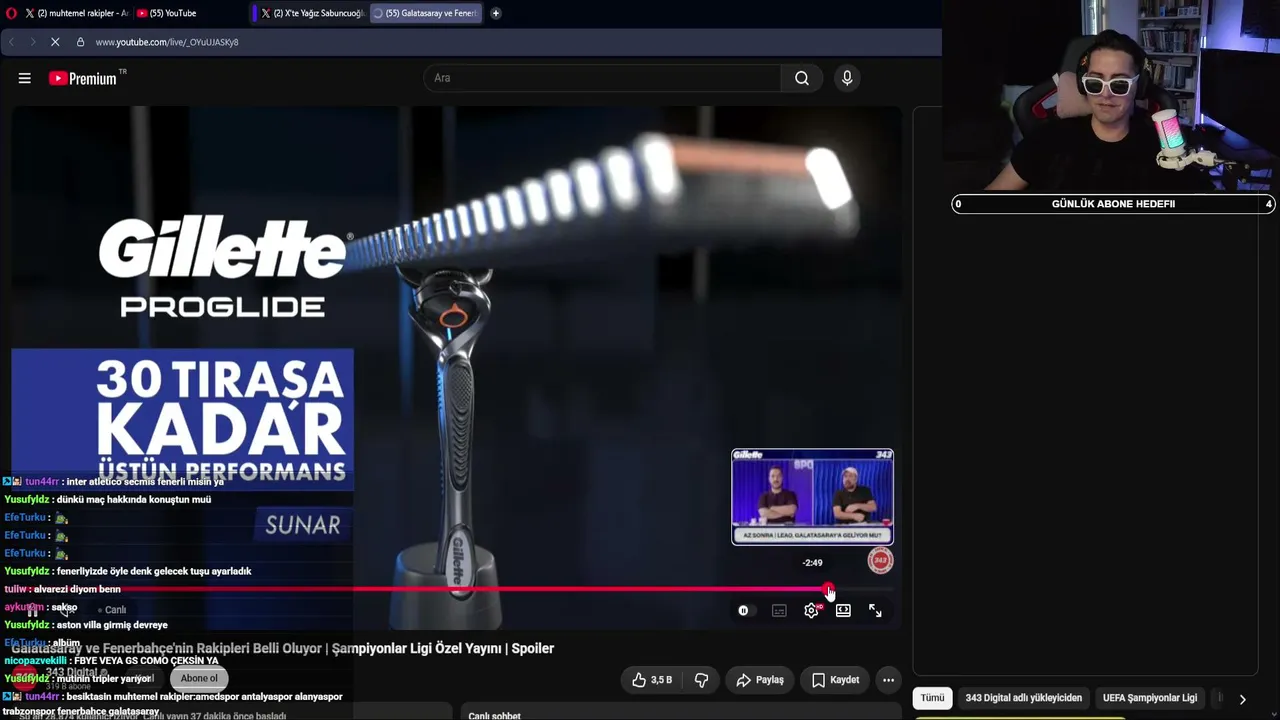Click message 'inter atletico secmis fenerli misin ya'
The height and width of the screenshot is (720, 1280).
(x=145, y=481)
